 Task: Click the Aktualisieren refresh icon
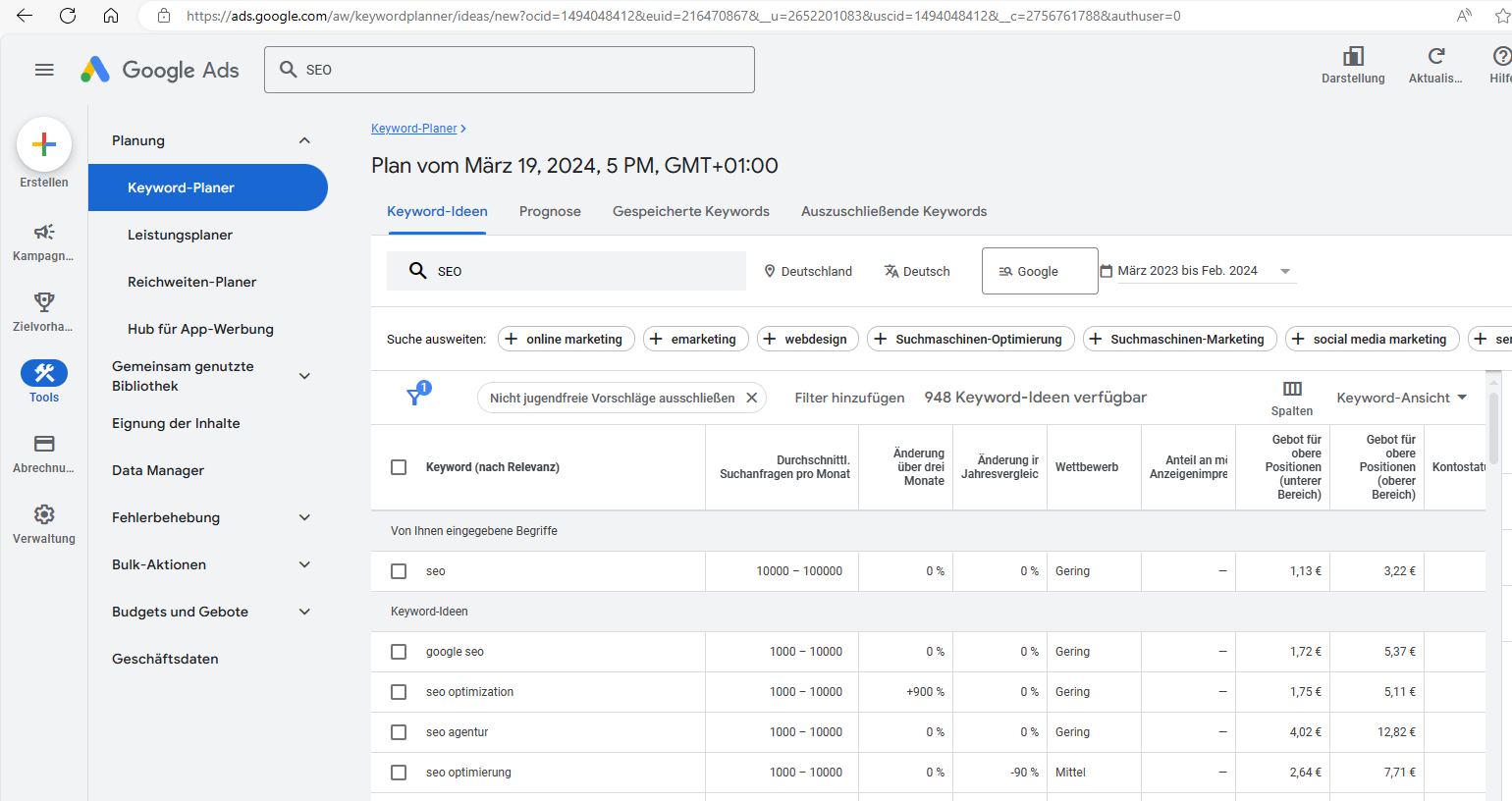[1435, 56]
